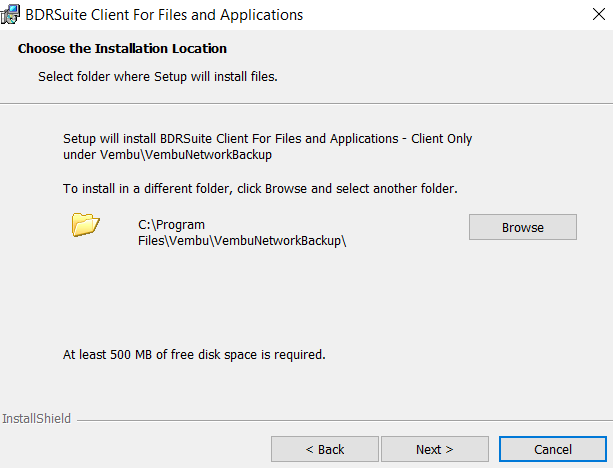Click the 'Setup will install BDRSuite Client' sentence

point(267,139)
